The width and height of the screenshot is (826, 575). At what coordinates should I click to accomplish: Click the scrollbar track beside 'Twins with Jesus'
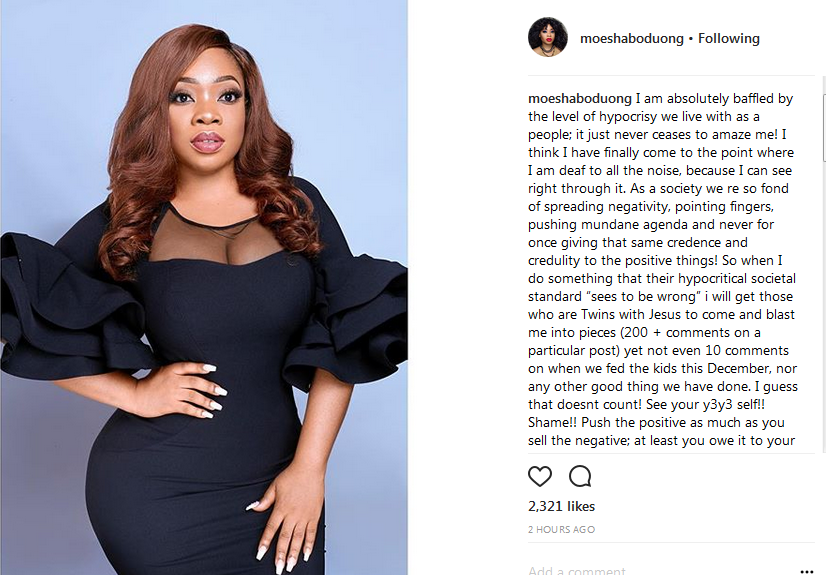coord(824,314)
